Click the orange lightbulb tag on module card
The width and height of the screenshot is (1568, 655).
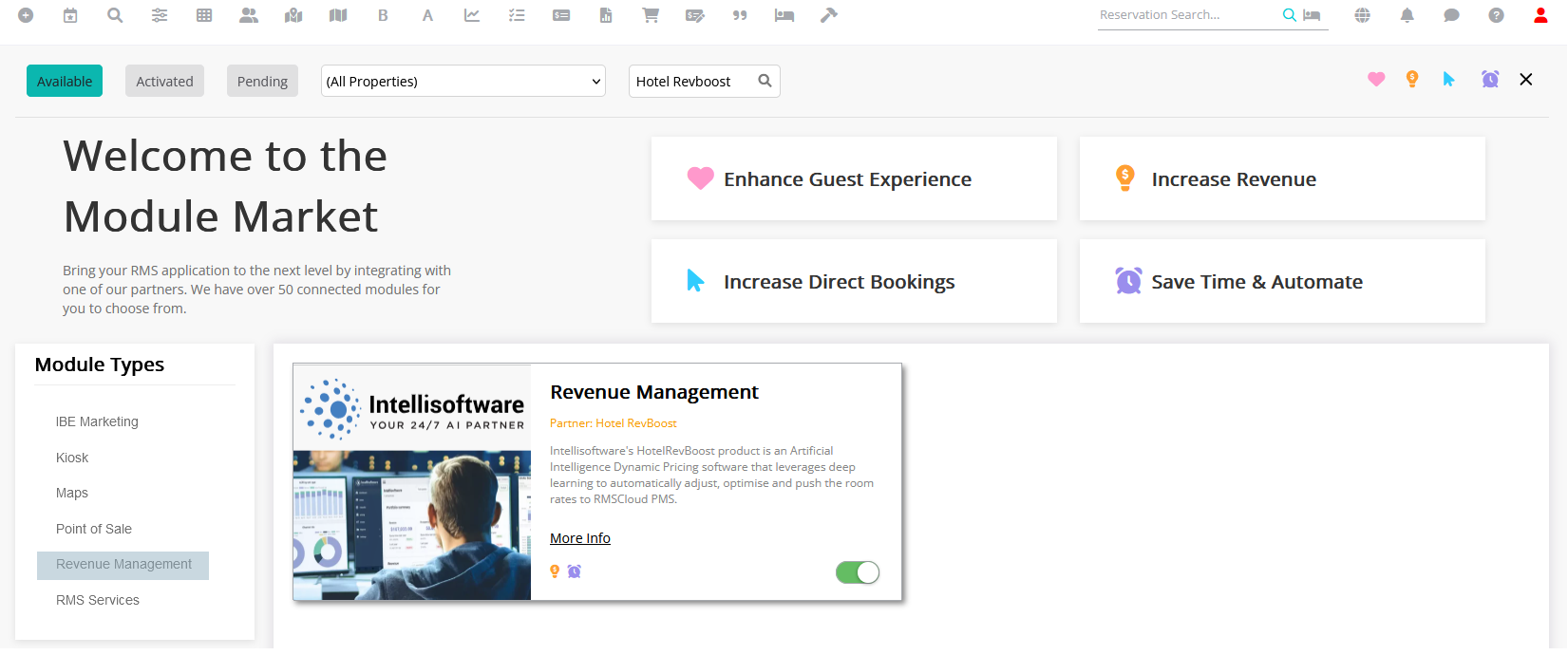click(555, 571)
